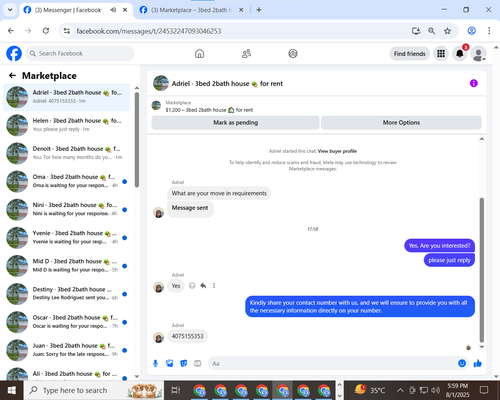The height and width of the screenshot is (400, 500).
Task: Click Windows taskbar search box
Action: [x=94, y=390]
